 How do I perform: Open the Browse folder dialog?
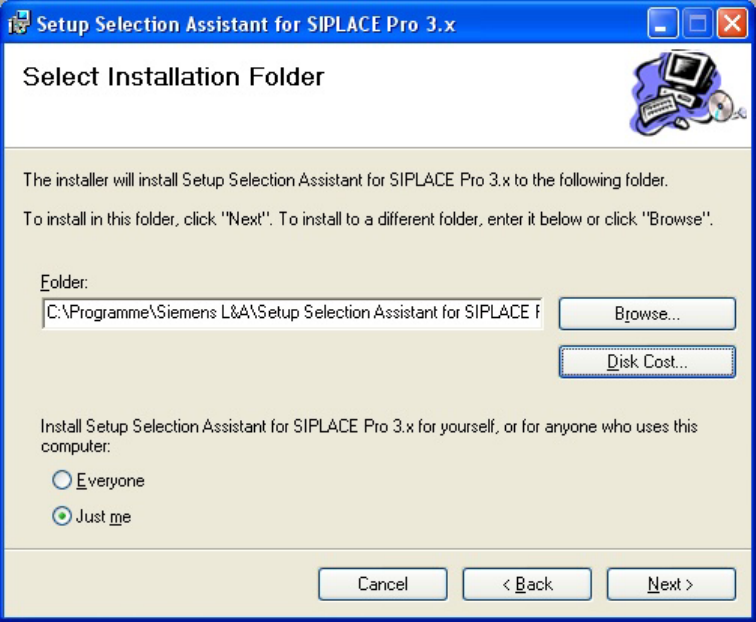[x=647, y=314]
